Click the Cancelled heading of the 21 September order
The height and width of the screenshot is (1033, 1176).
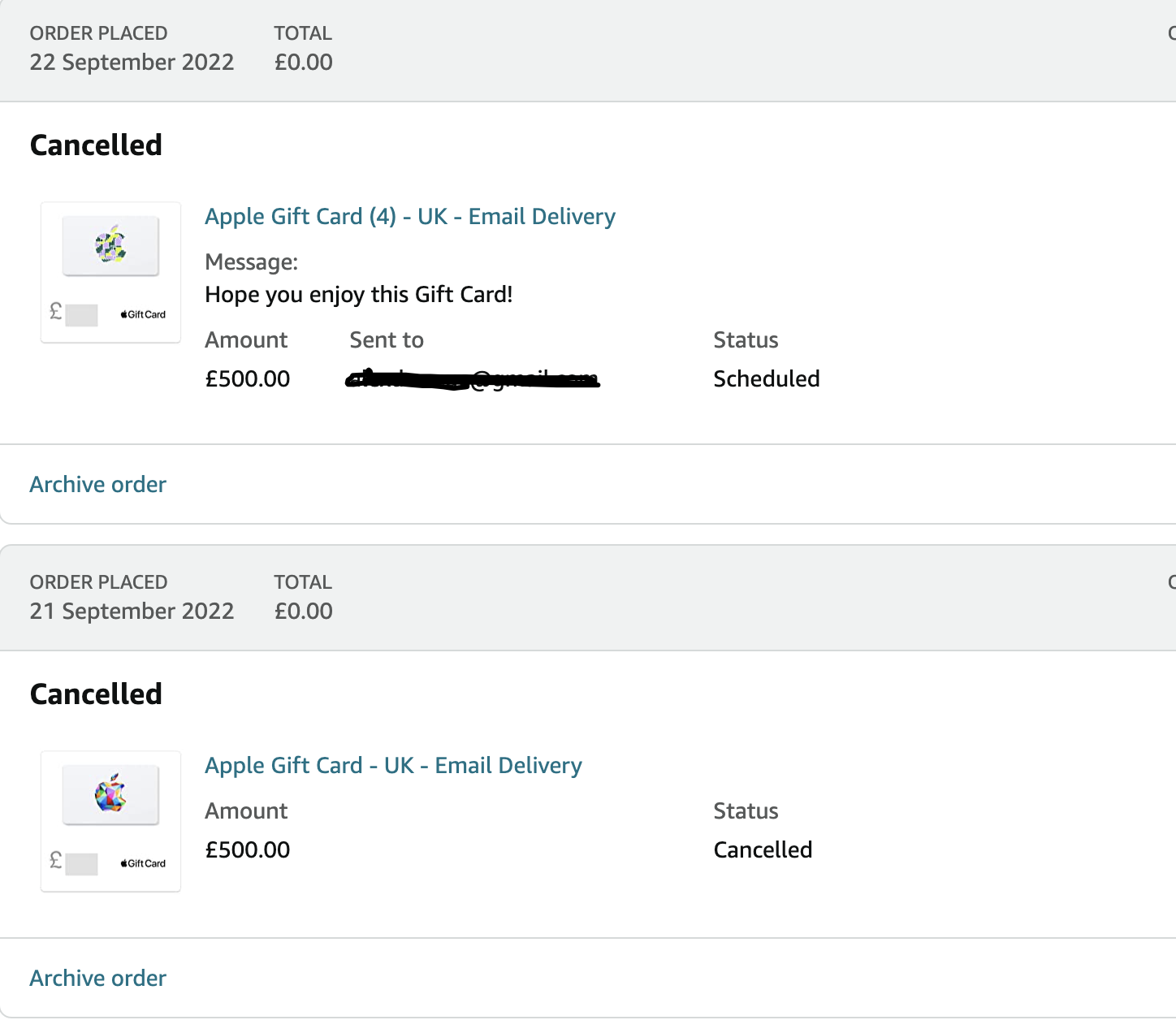[x=96, y=694]
